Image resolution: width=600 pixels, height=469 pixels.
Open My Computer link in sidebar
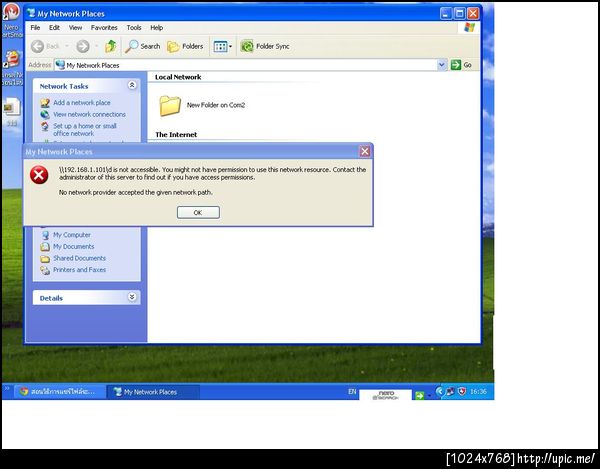click(72, 235)
